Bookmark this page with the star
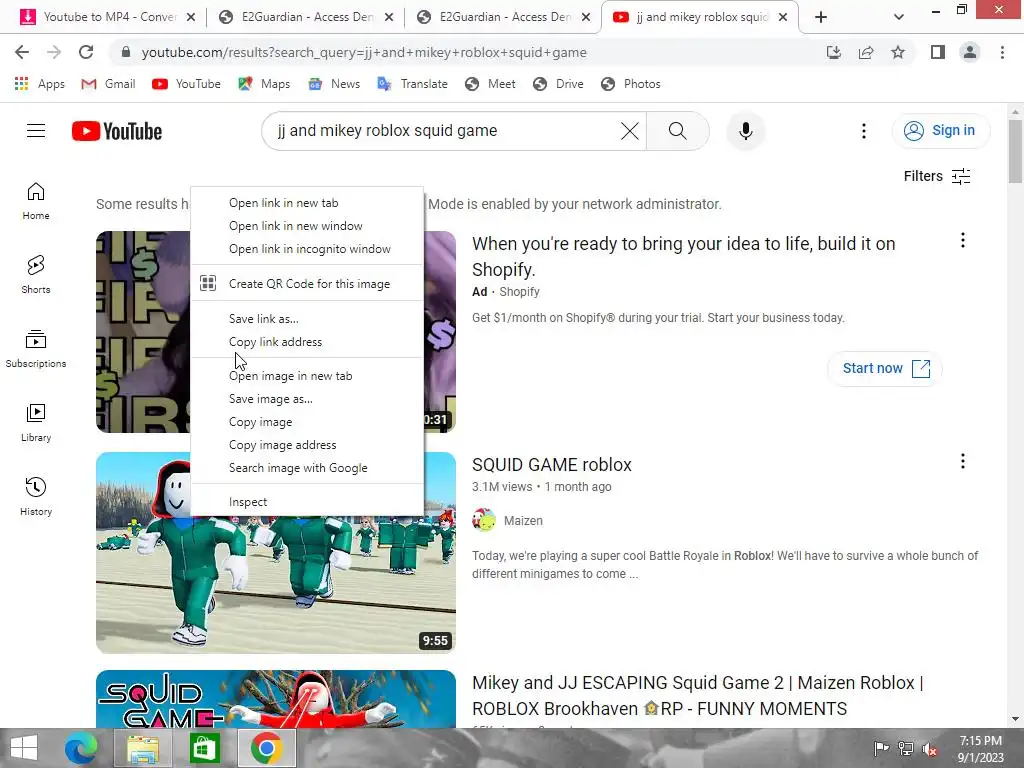This screenshot has height=768, width=1024. (x=898, y=52)
